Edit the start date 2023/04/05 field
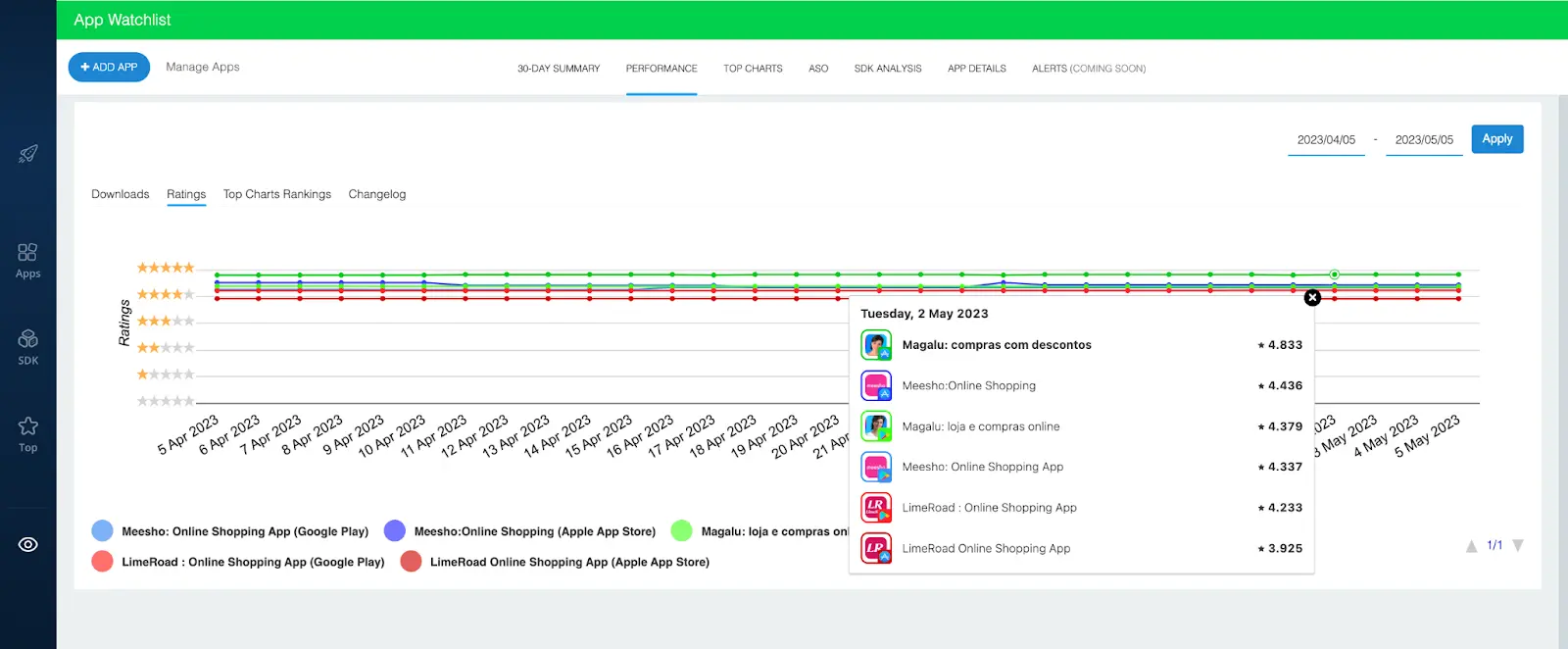This screenshot has width=1568, height=649. coord(1326,140)
